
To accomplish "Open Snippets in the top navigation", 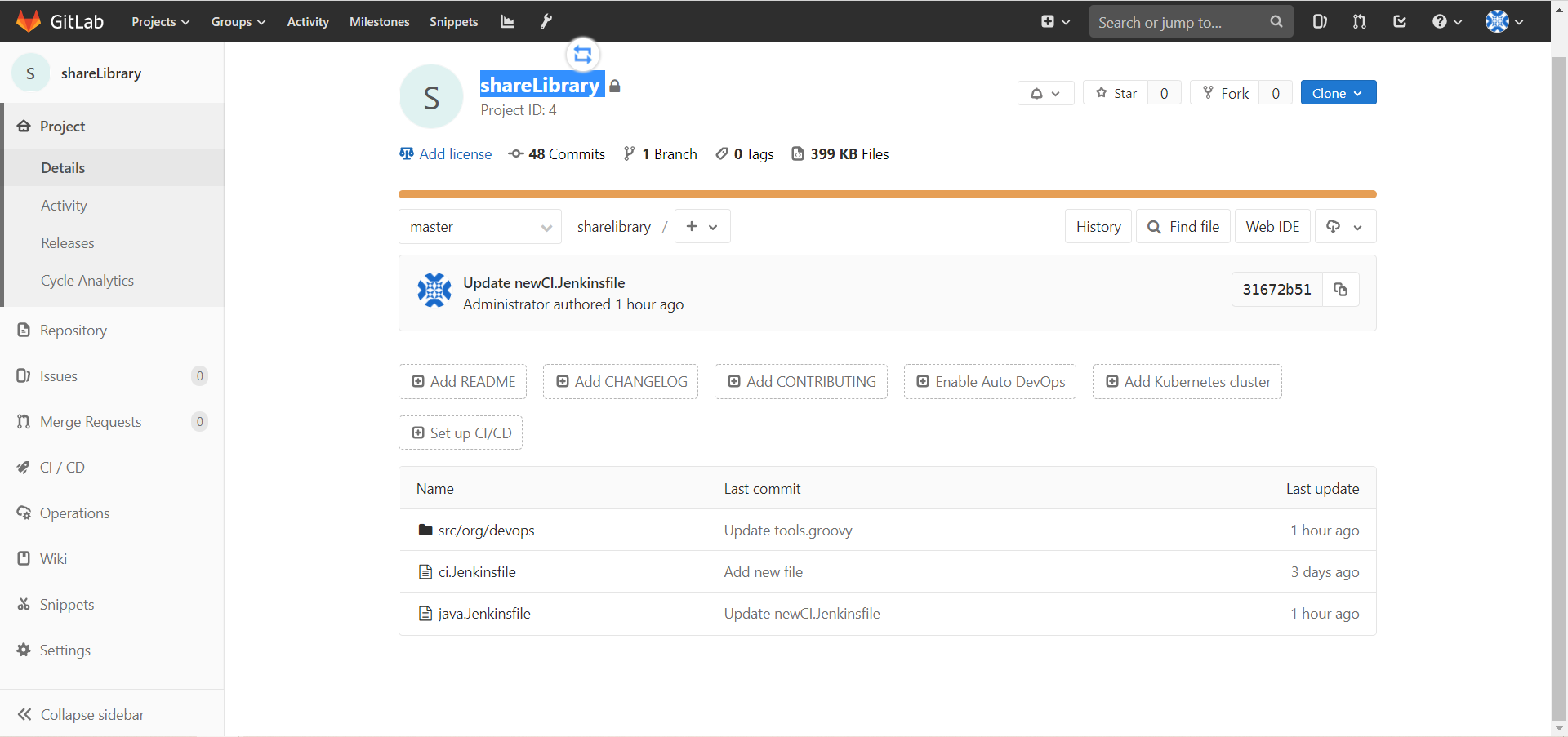I will (x=454, y=22).
